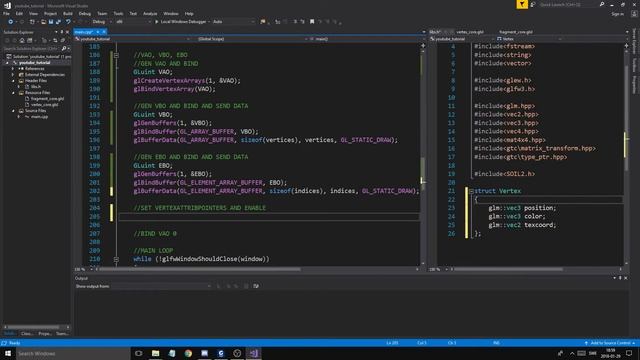Click the Find in Files toolbar icon

(263, 22)
